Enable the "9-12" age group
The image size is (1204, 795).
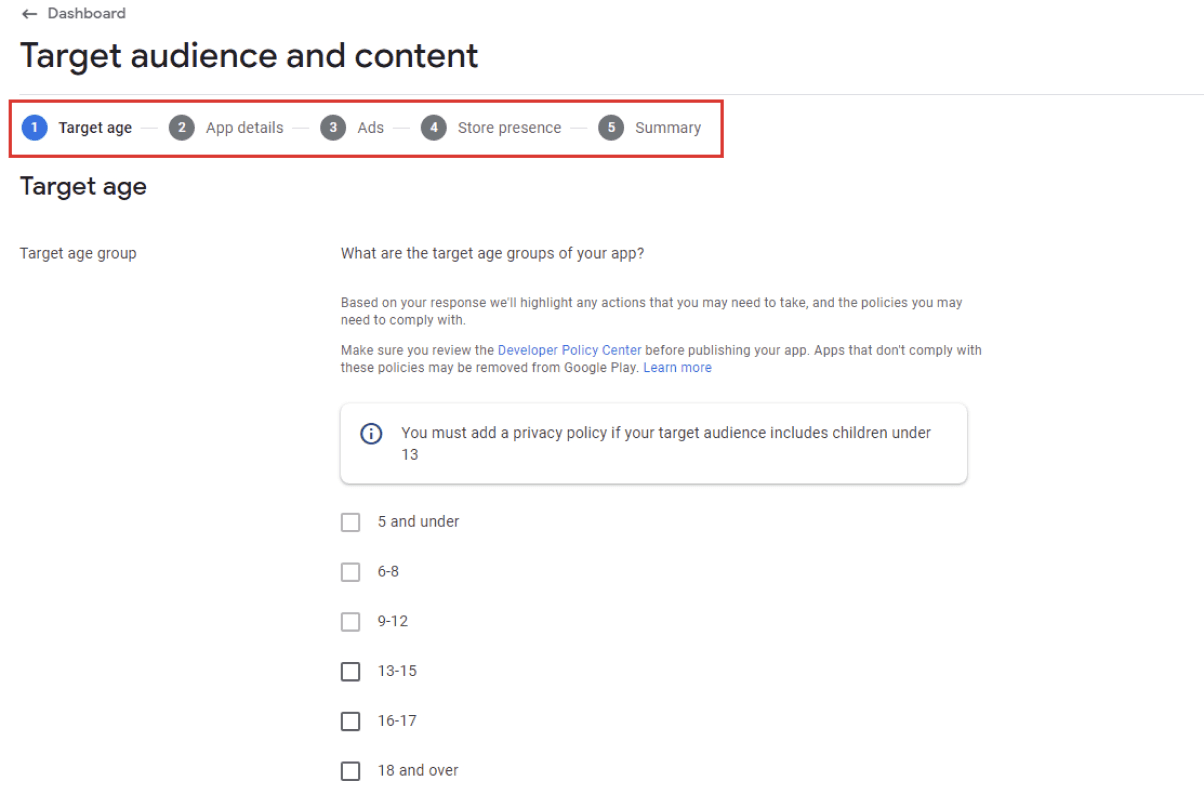coord(350,621)
